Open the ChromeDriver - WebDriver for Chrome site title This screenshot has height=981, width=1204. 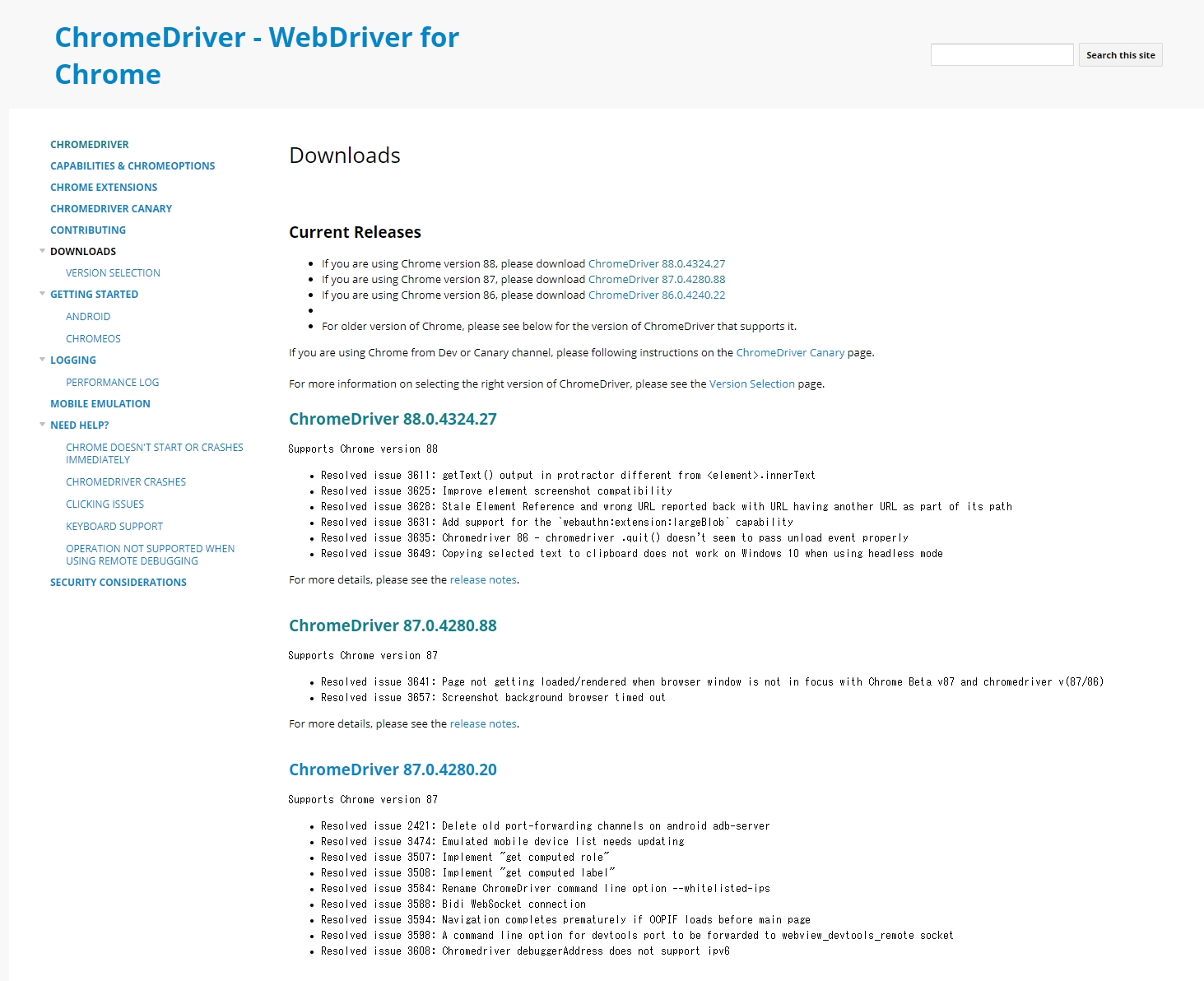point(257,56)
